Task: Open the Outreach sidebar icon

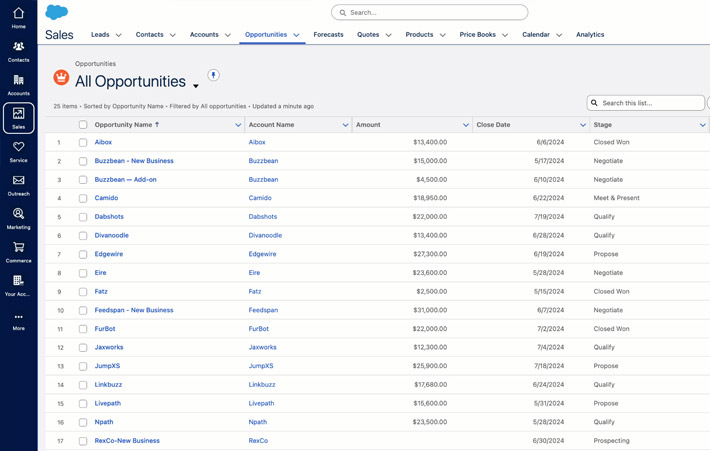Action: 19,185
